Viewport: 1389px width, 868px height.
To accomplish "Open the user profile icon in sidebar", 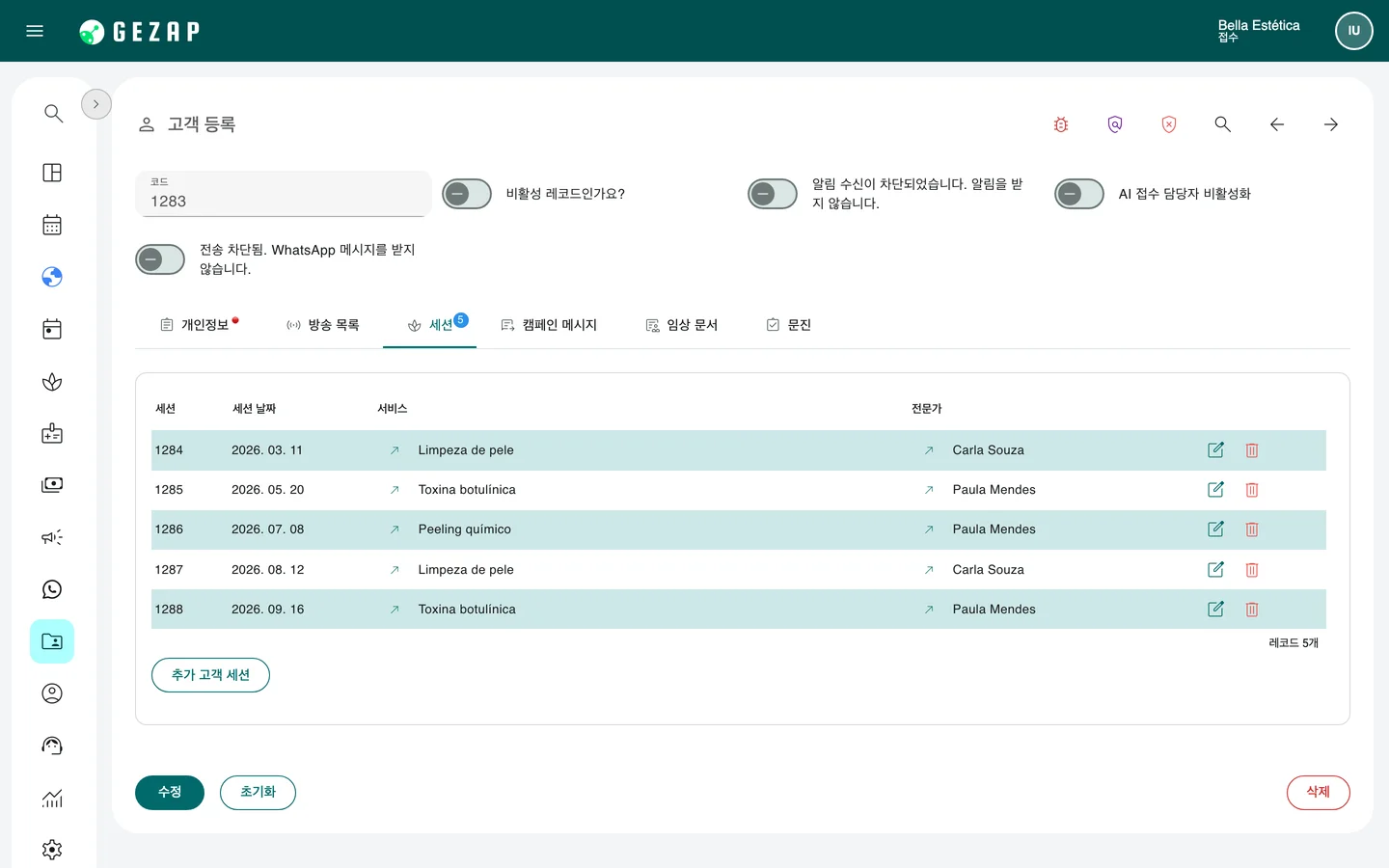I will coord(52,693).
